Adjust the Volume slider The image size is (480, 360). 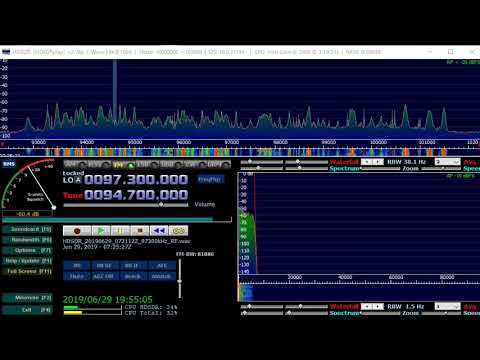click(126, 205)
